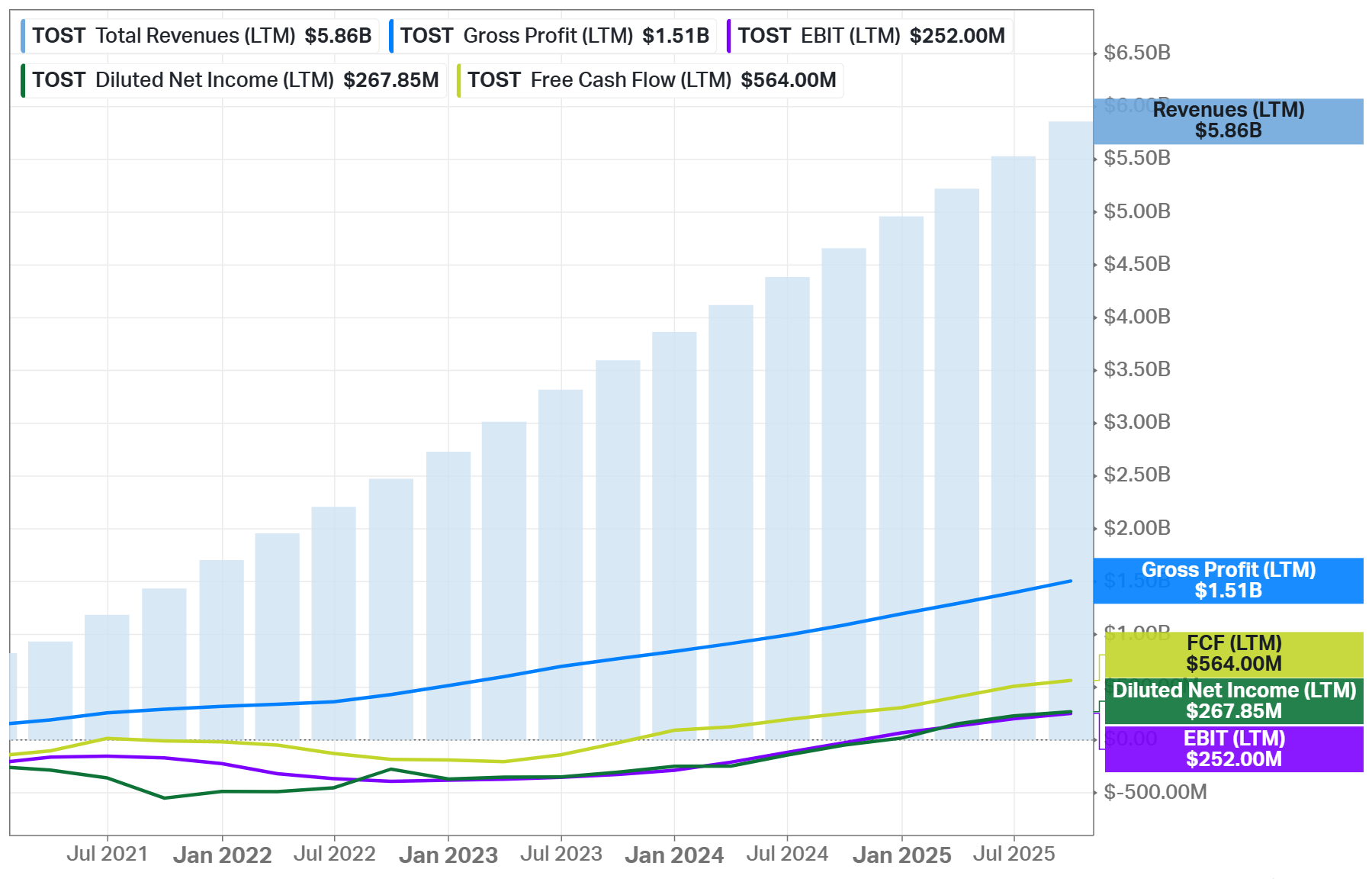Click the TOST Free Cash Flow (LTM) legend
This screenshot has width=1372, height=879.
(649, 80)
